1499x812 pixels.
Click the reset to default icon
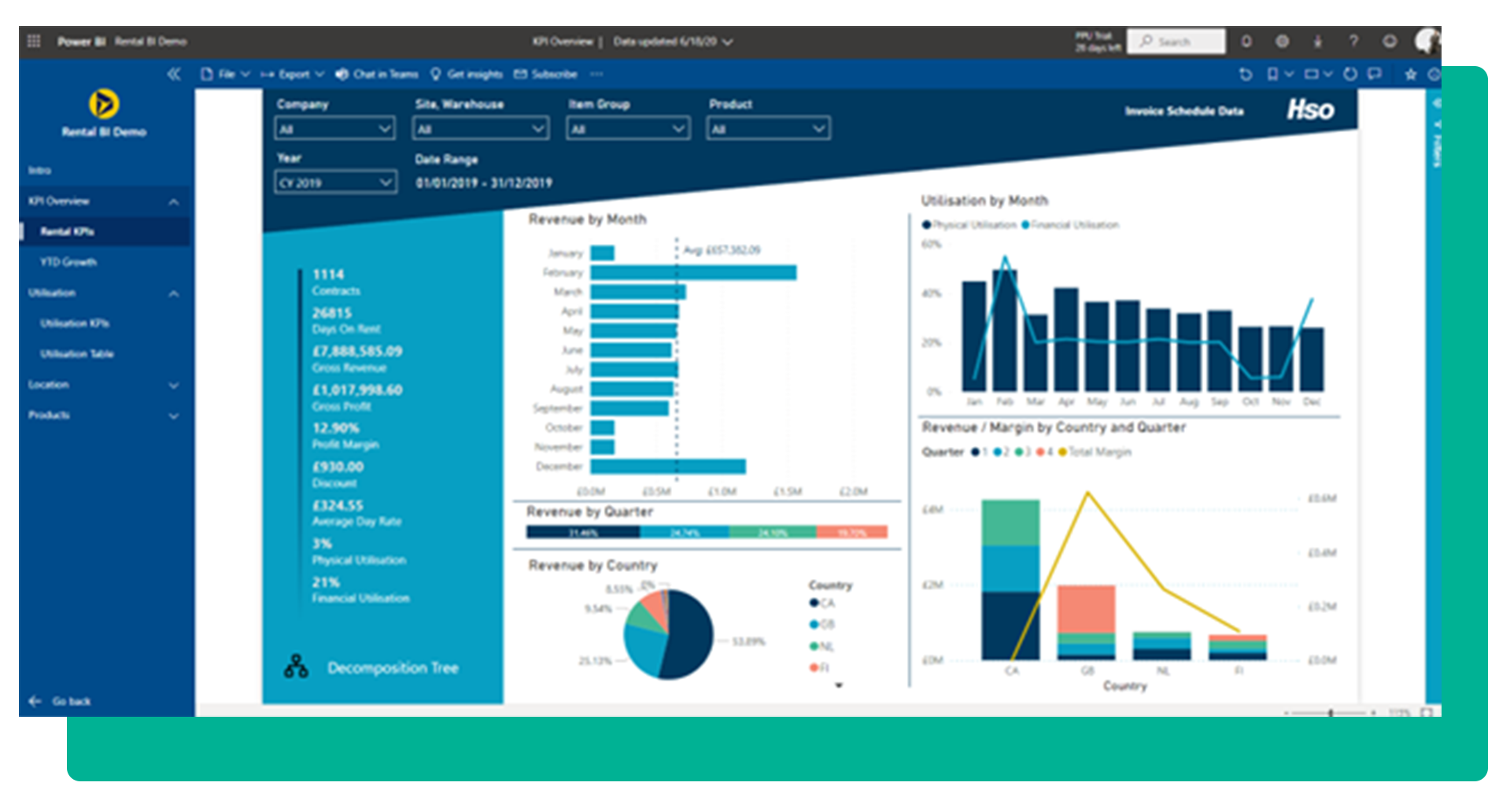pos(1246,74)
